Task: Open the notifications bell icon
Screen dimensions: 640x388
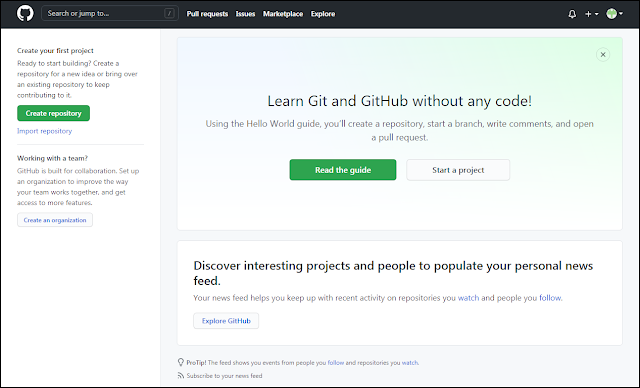Action: point(572,14)
